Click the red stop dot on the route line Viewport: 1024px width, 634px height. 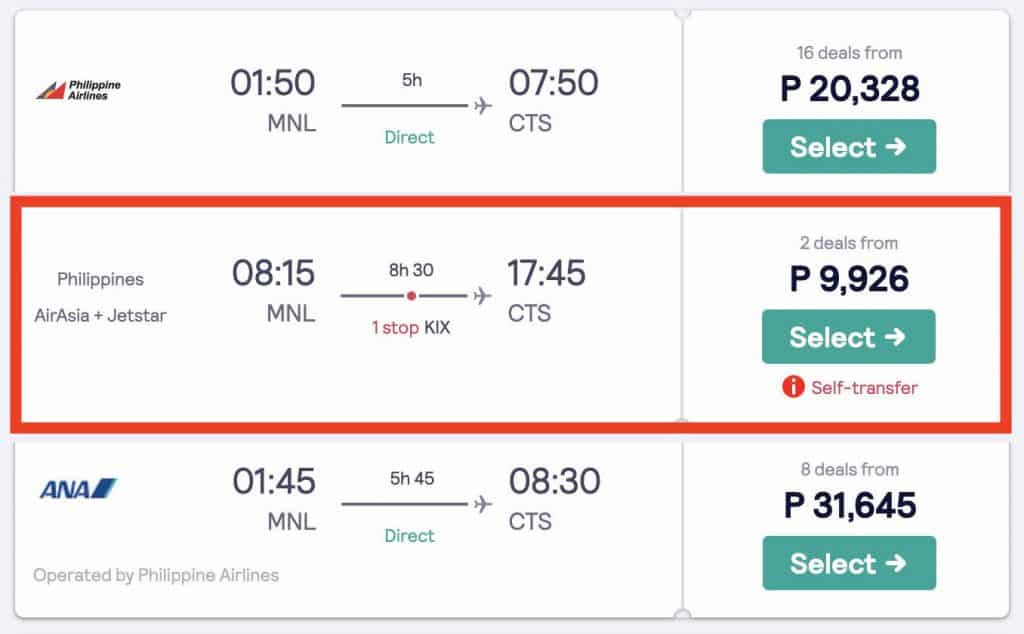pyautogui.click(x=410, y=296)
